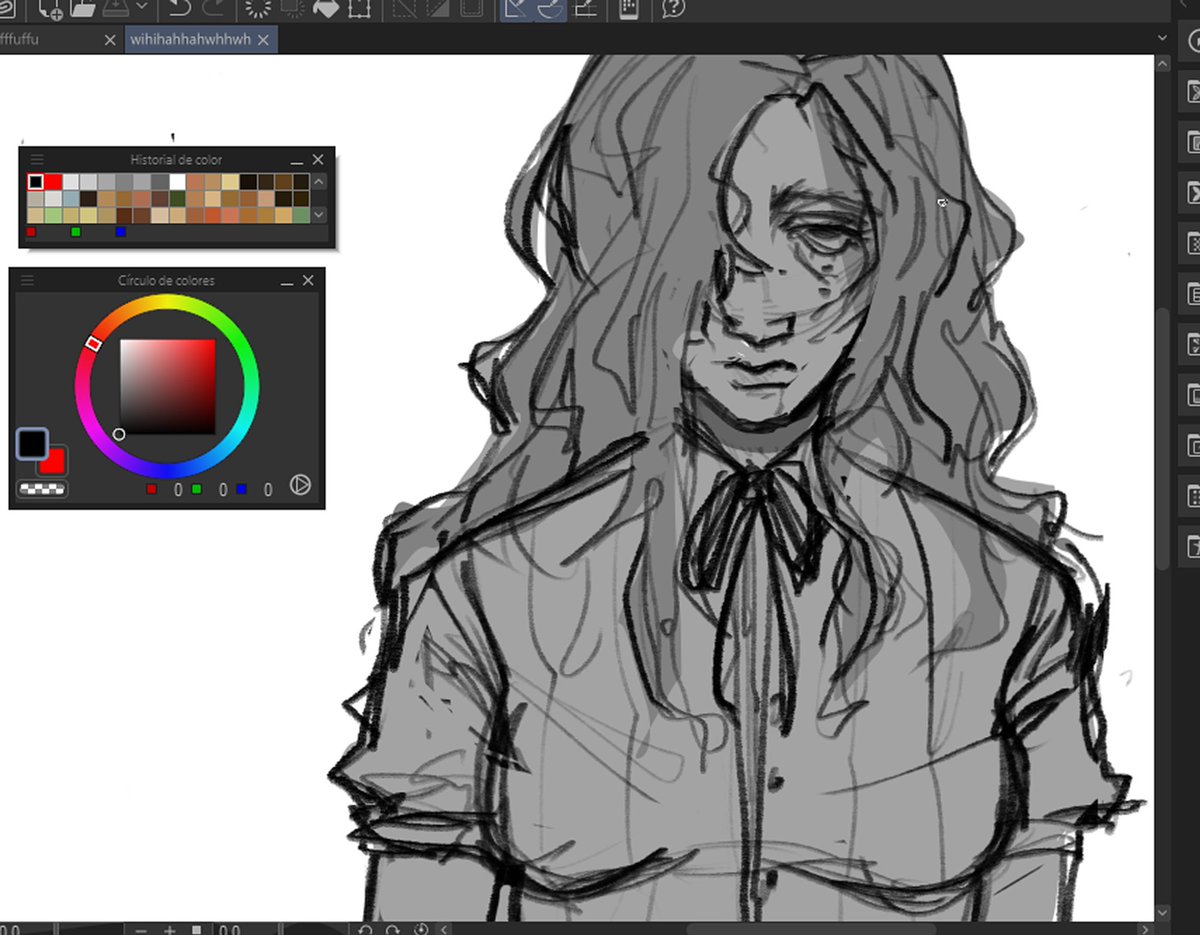Rotate canvas left icon
The width and height of the screenshot is (1200, 935).
(366, 929)
